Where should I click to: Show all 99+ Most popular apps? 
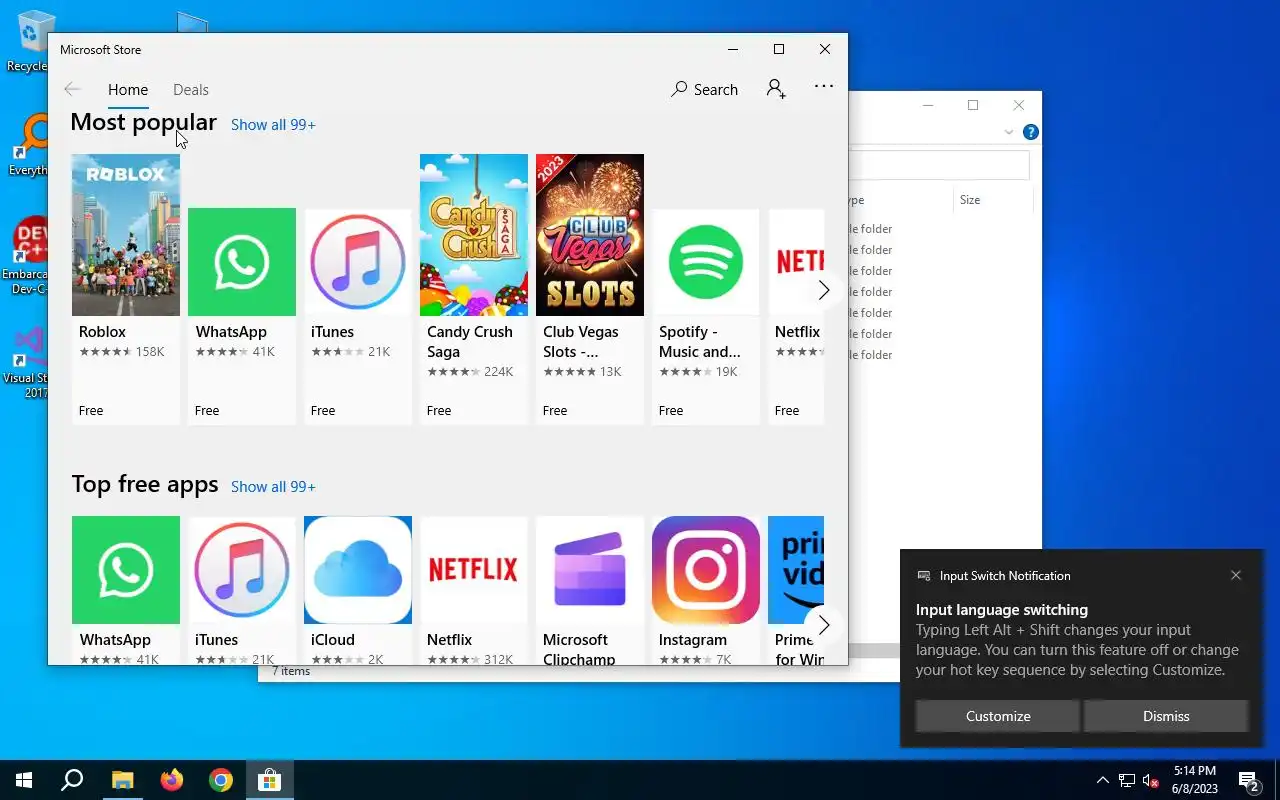[x=273, y=125]
